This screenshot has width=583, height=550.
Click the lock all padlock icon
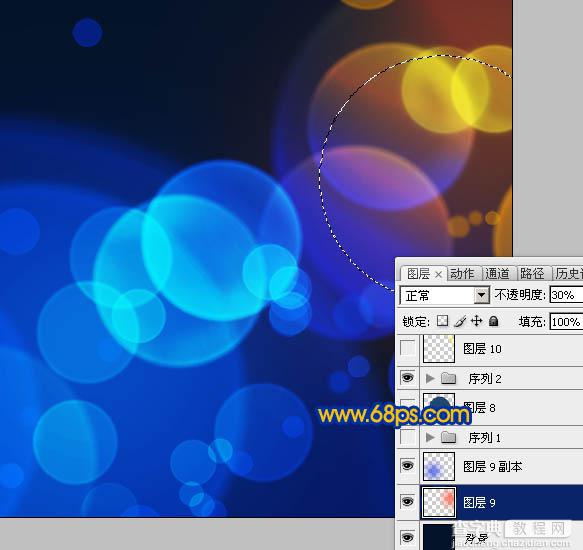pyautogui.click(x=494, y=321)
